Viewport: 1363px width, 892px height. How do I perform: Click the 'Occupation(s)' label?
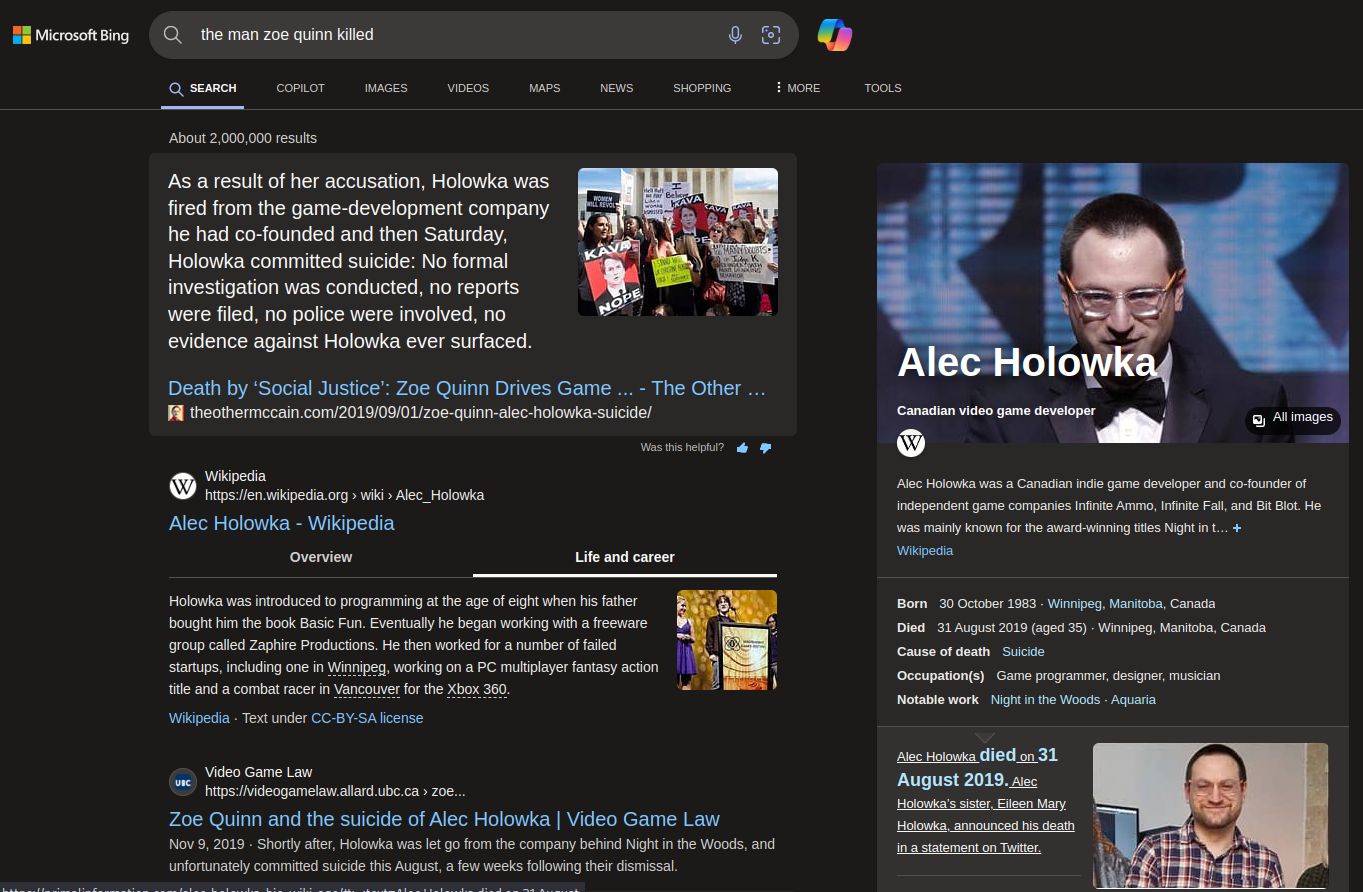941,676
